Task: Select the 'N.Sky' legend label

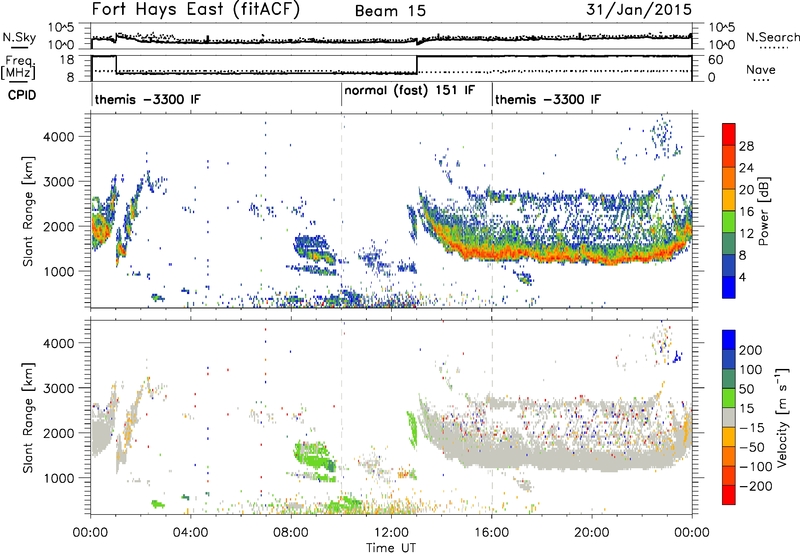Action: [19, 38]
